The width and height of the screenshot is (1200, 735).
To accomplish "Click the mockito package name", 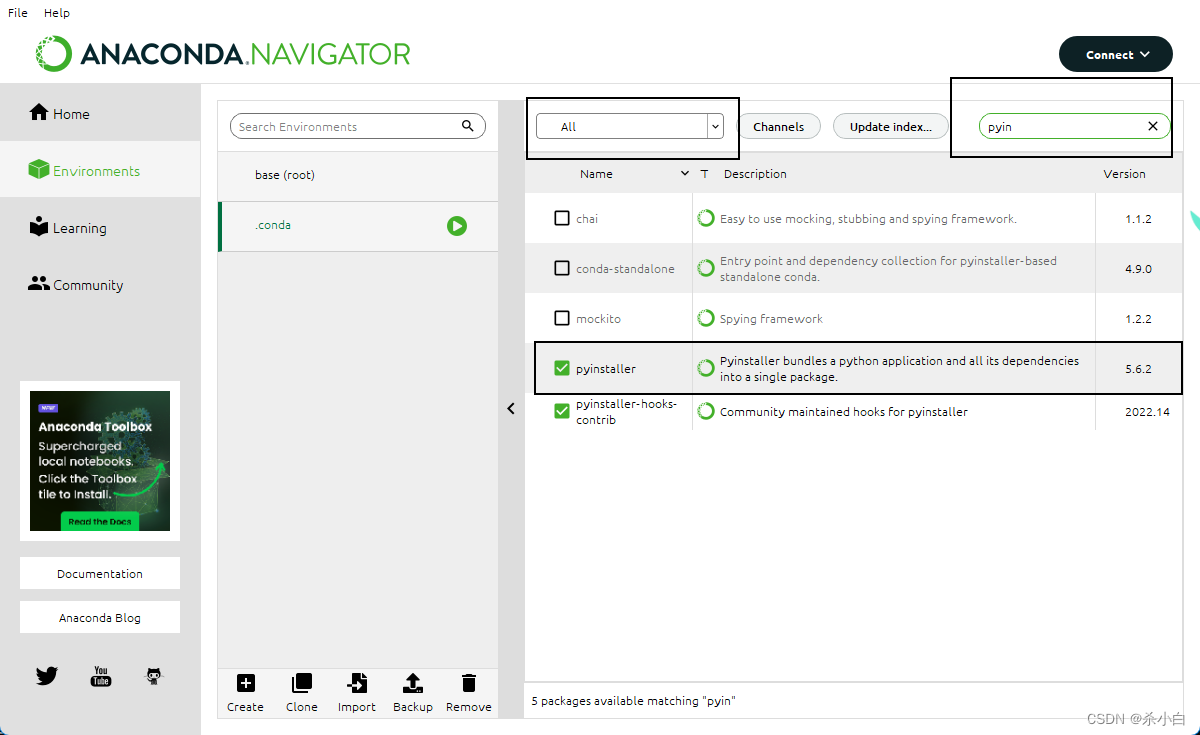I will point(598,319).
